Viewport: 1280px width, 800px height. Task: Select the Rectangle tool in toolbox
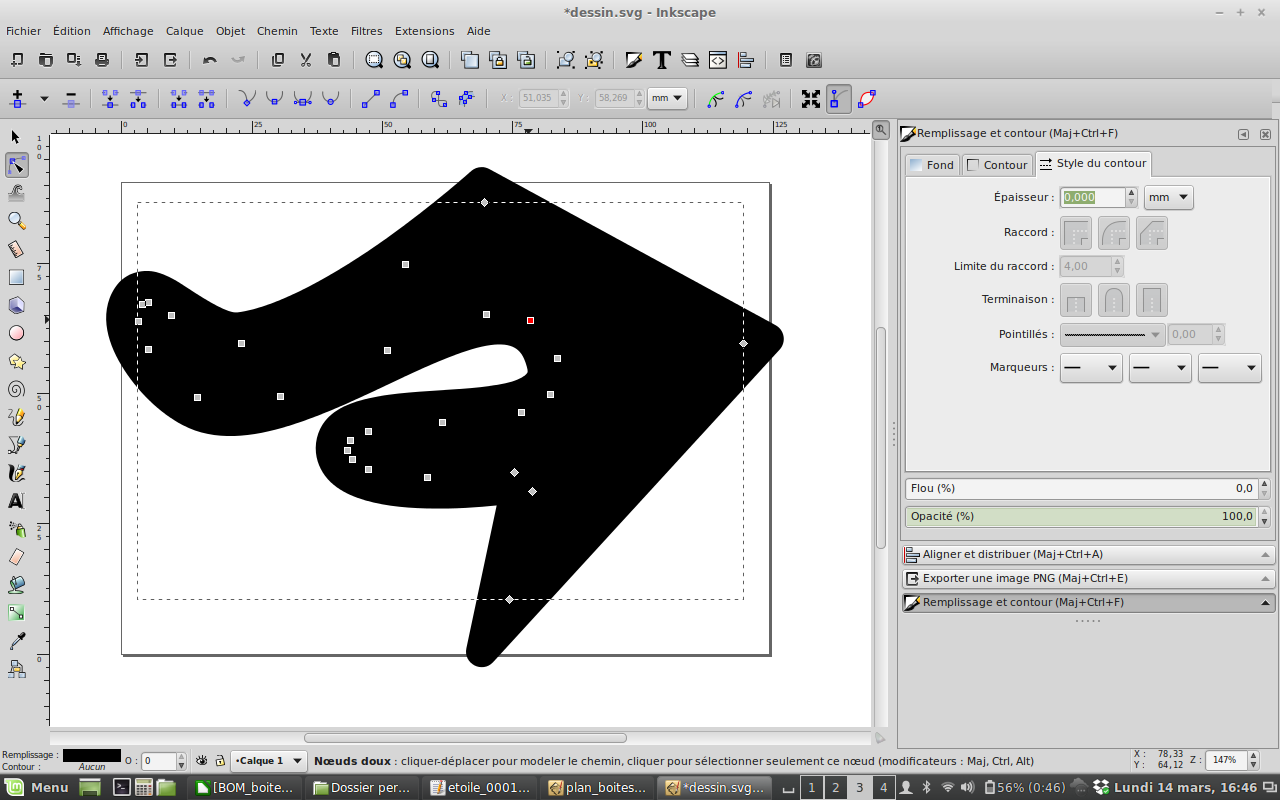coord(16,277)
